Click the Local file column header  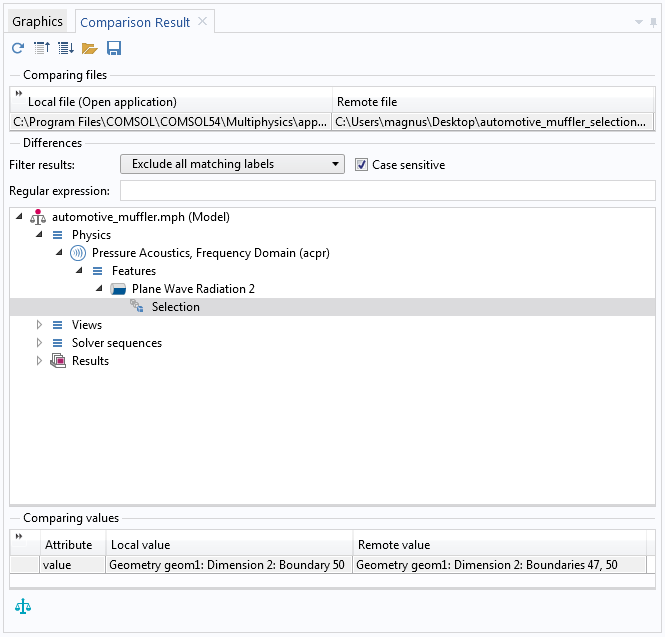tap(171, 102)
